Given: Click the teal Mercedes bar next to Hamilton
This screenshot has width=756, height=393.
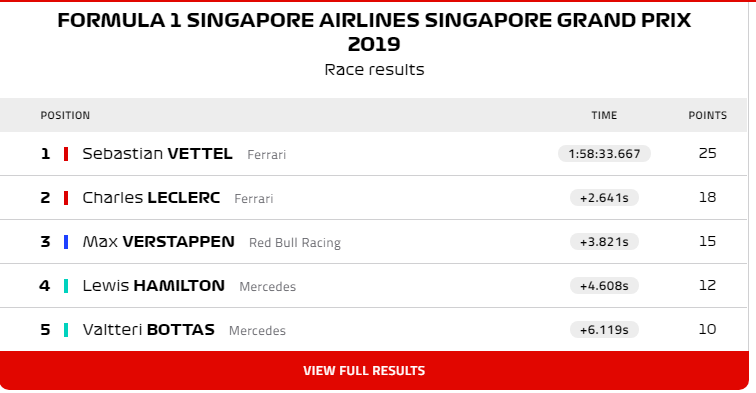Looking at the screenshot, I should 66,286.
